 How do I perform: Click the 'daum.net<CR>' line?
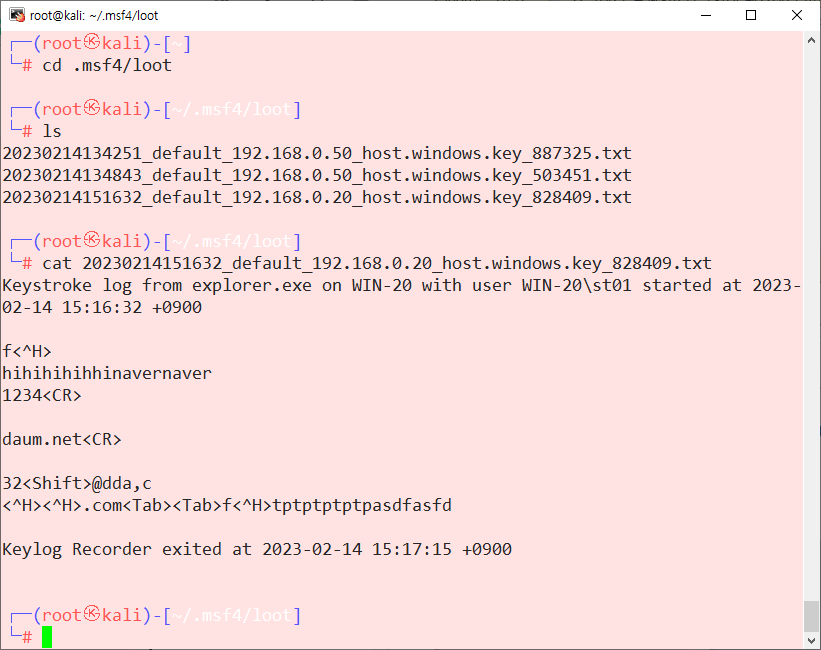(x=62, y=439)
